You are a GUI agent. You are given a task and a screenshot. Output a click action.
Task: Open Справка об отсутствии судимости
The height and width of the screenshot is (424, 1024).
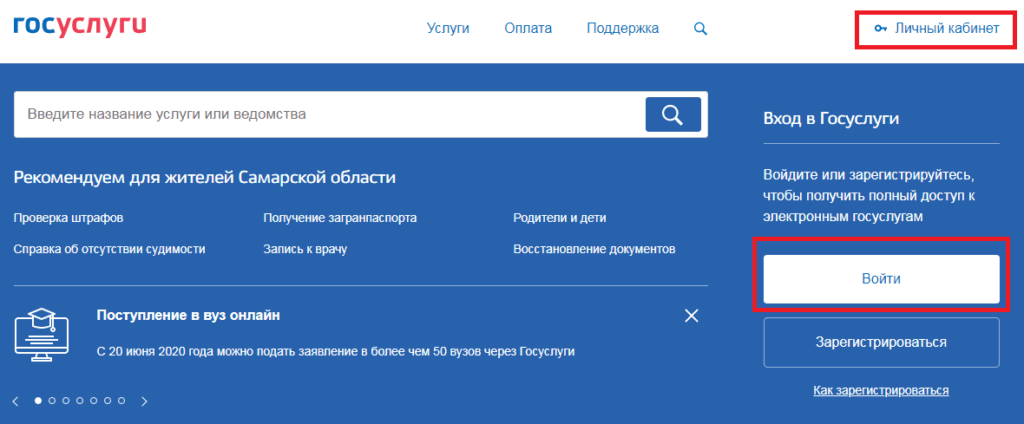click(x=110, y=250)
